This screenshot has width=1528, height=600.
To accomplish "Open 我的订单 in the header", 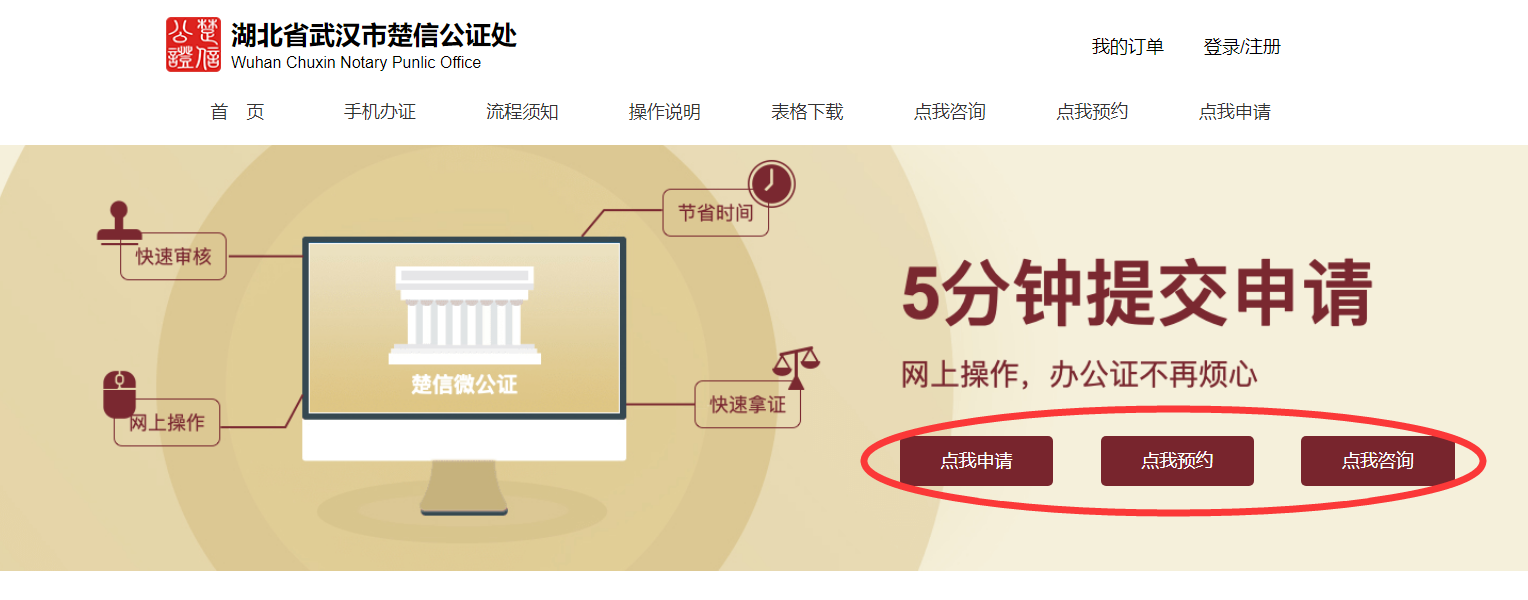I will pos(1128,47).
